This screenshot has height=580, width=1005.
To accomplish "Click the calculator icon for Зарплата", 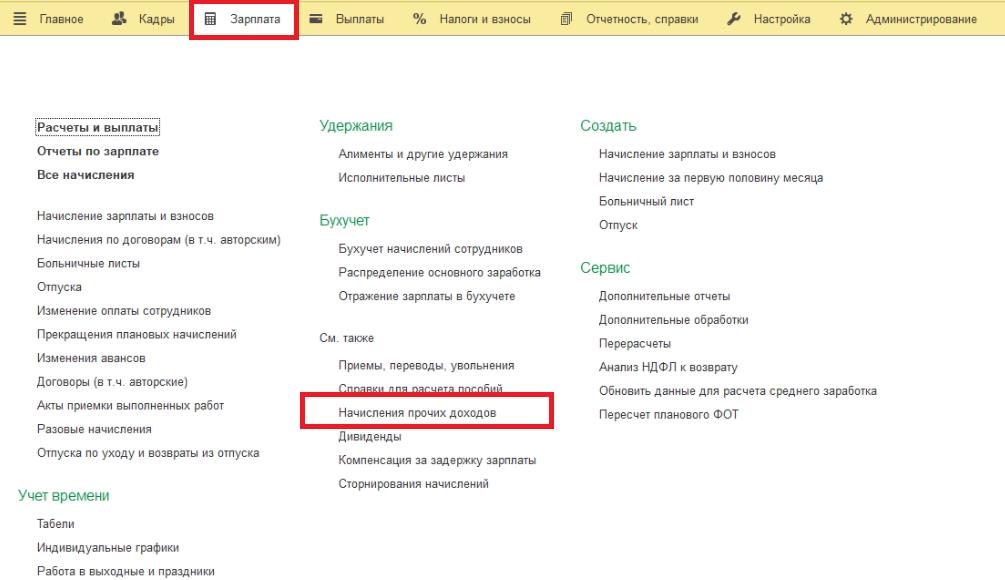I will point(211,19).
